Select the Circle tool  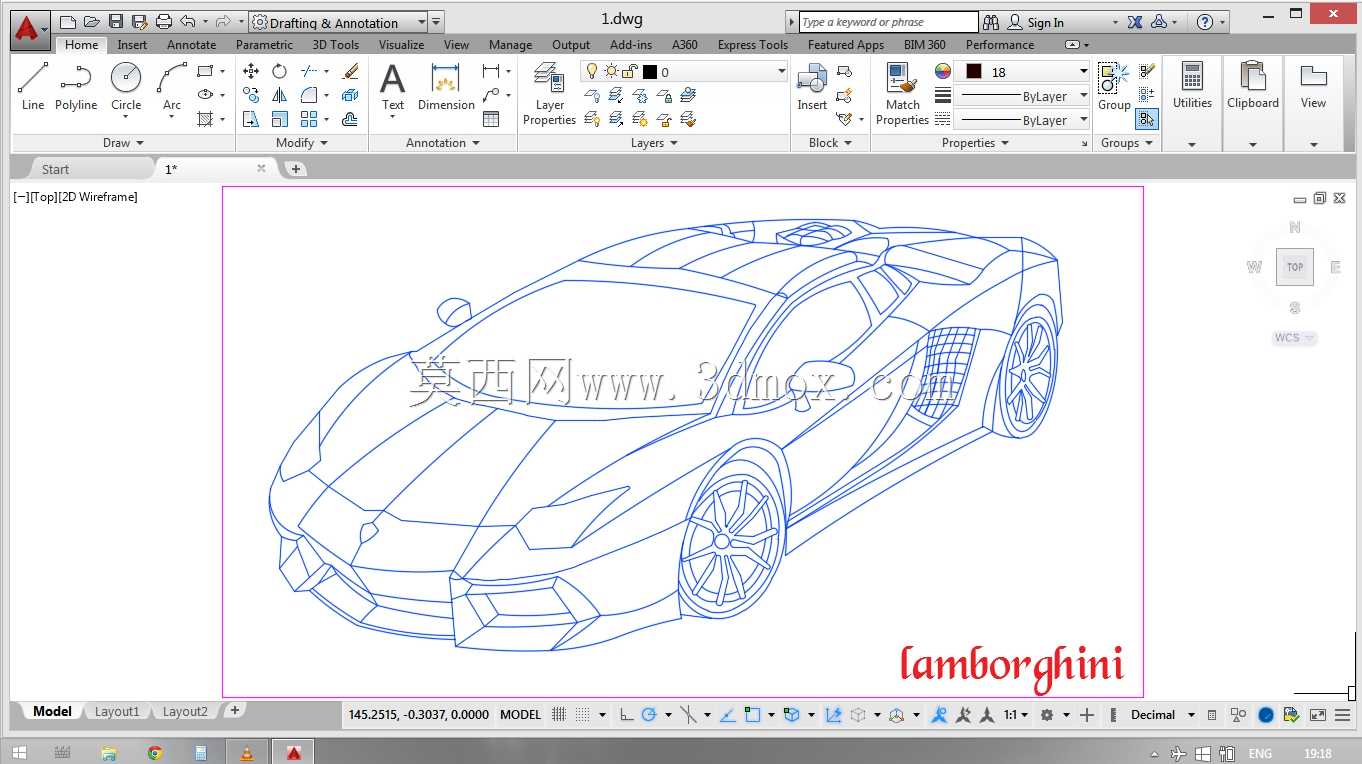pyautogui.click(x=126, y=88)
